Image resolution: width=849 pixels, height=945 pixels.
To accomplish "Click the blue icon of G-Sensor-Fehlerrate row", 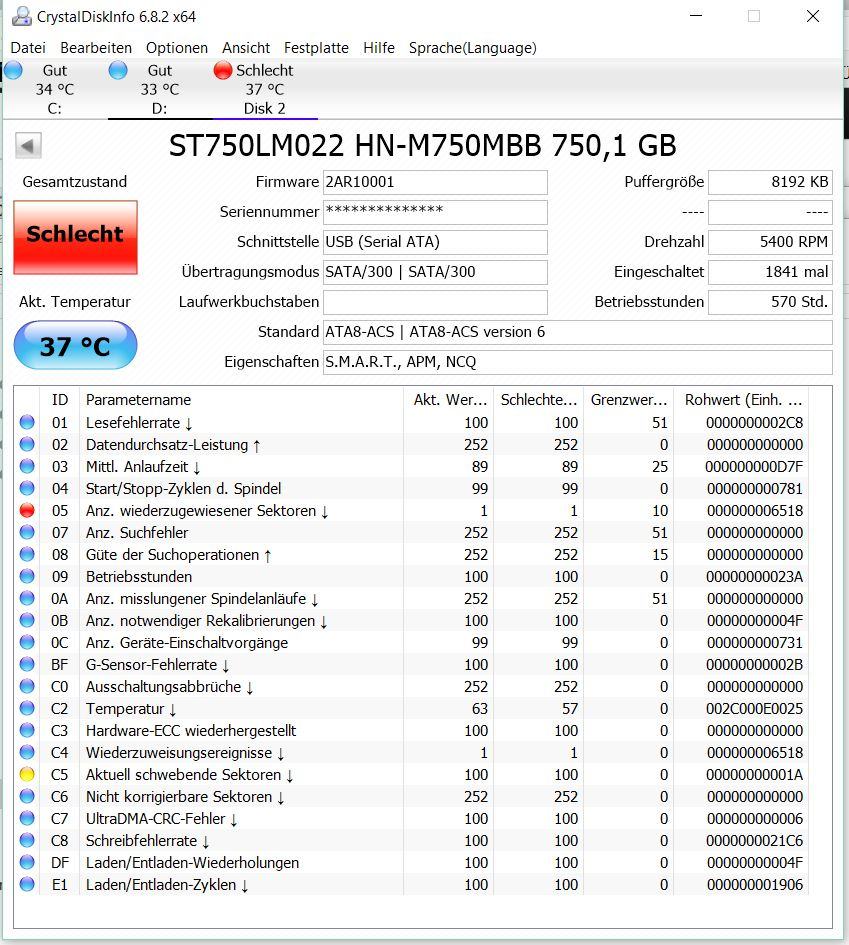I will 27,664.
